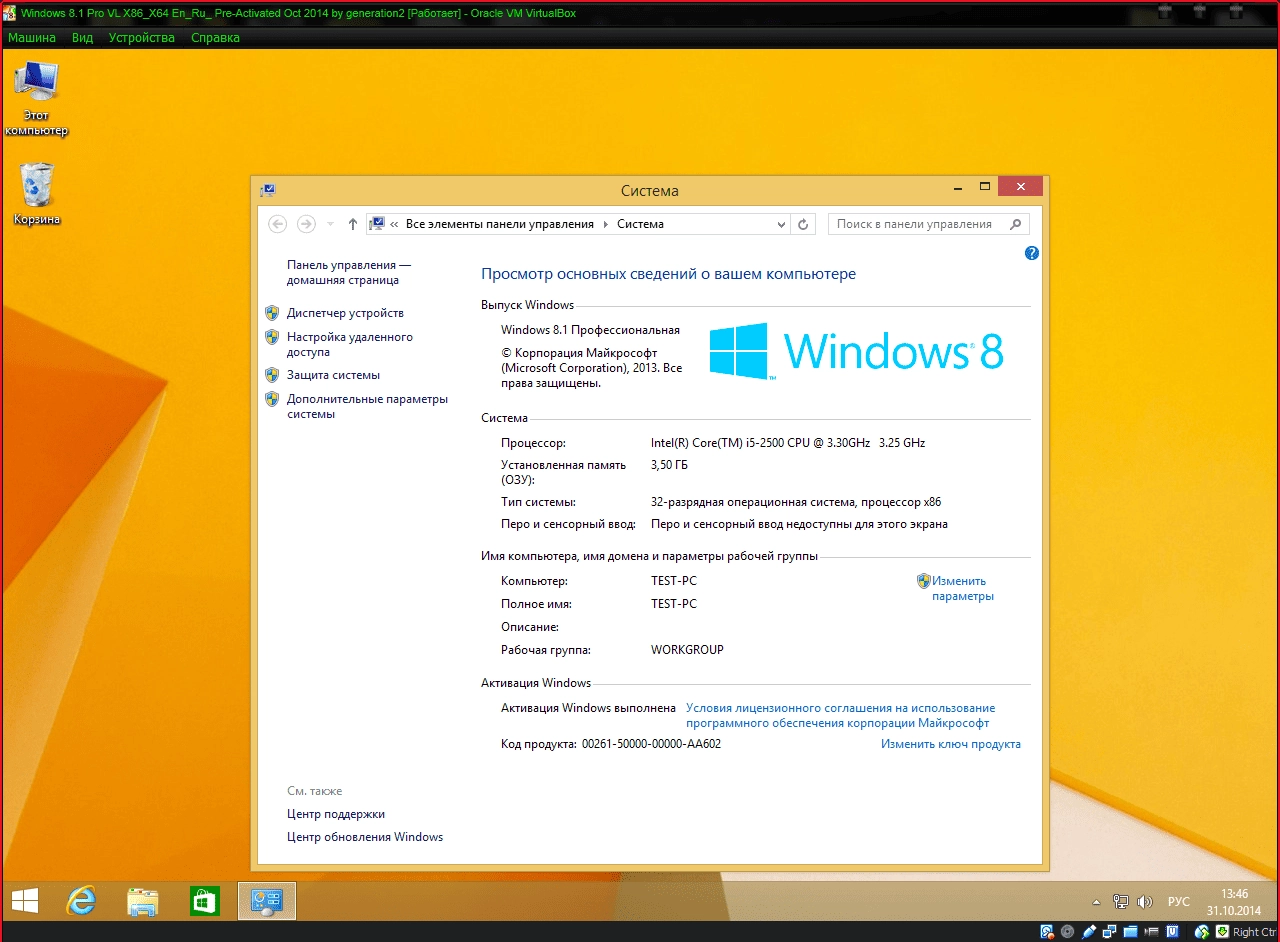Click the Refresh button beside address bar
Image resolution: width=1280 pixels, height=942 pixels.
coord(803,224)
